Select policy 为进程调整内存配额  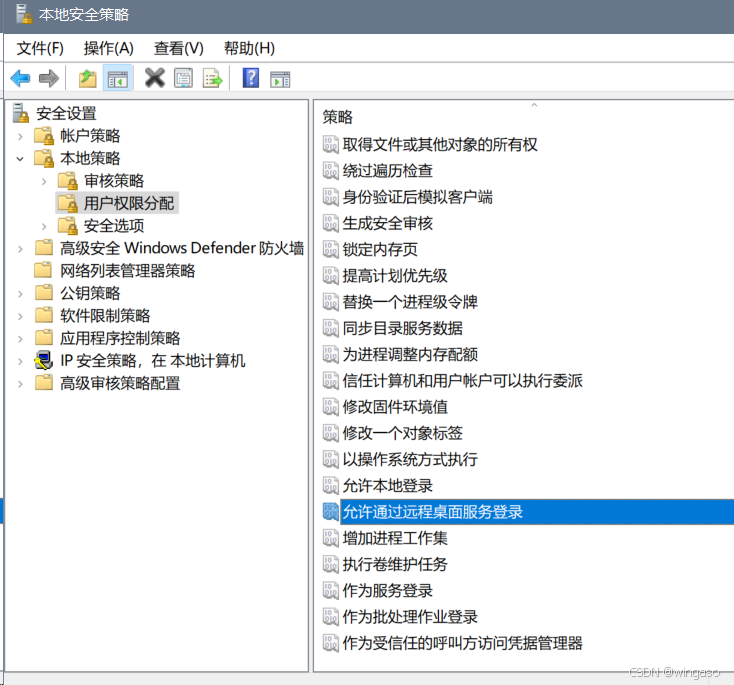pos(410,354)
